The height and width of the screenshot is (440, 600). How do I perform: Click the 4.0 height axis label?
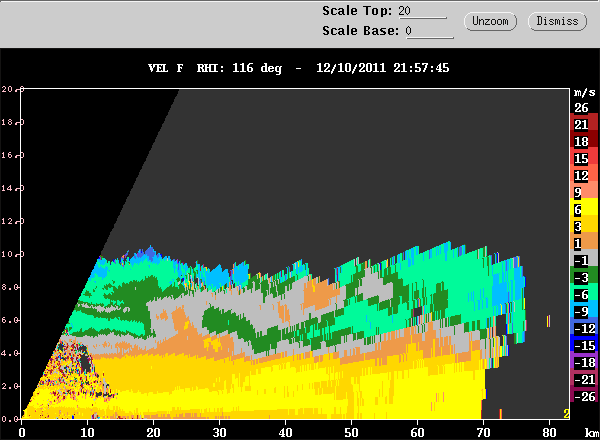click(10, 353)
